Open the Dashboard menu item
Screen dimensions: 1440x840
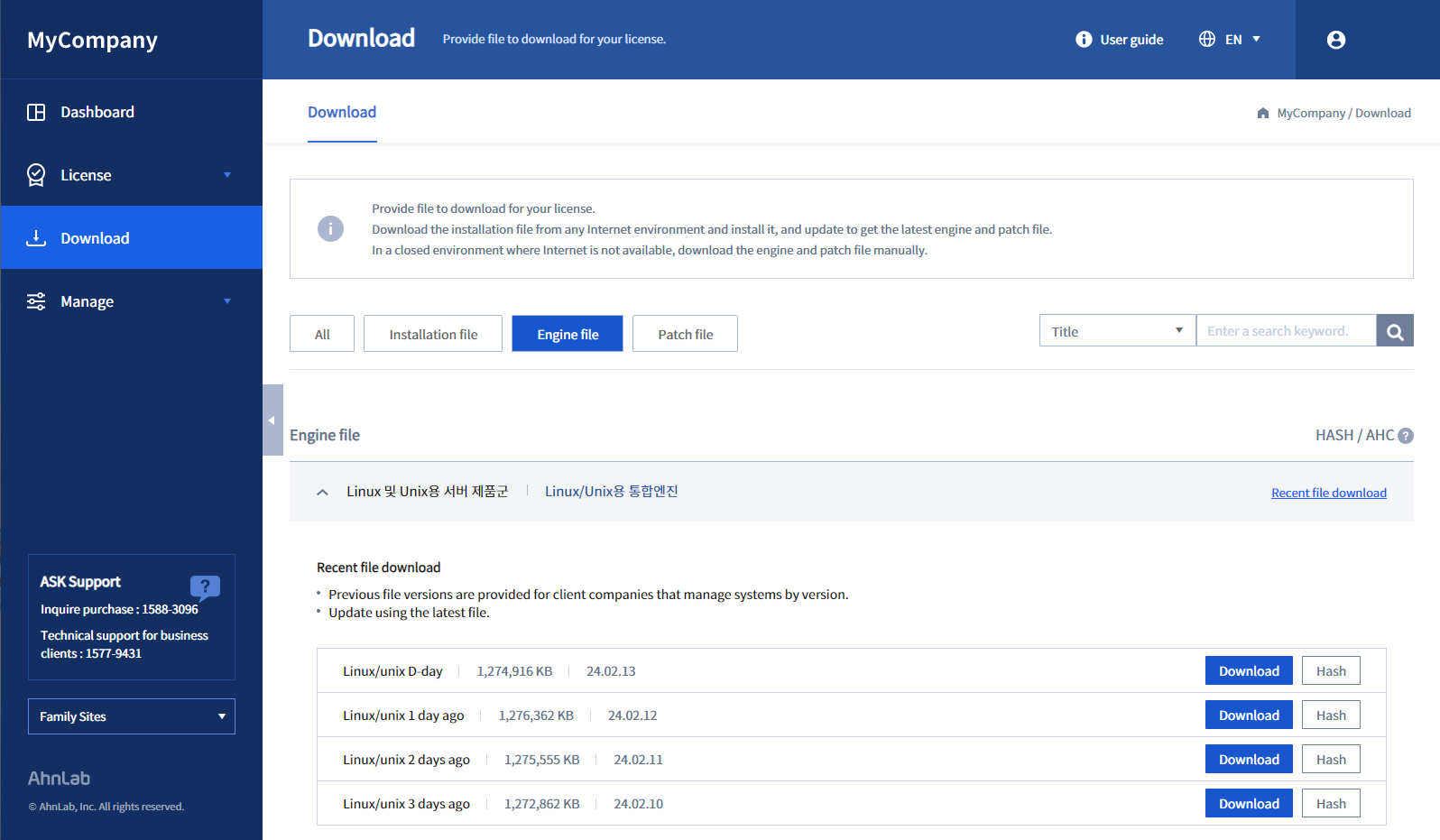tap(132, 112)
